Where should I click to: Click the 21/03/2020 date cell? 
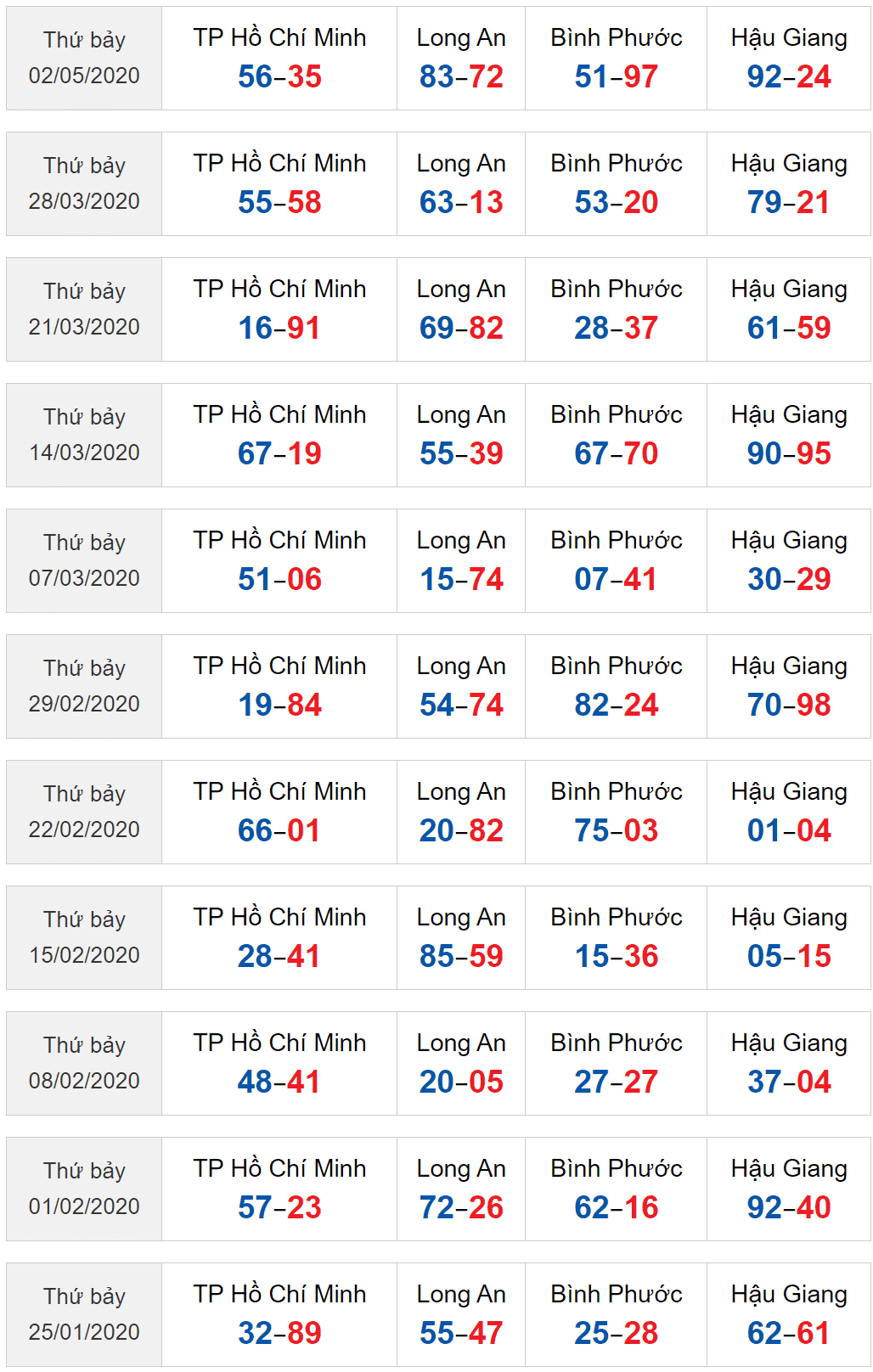tap(84, 310)
